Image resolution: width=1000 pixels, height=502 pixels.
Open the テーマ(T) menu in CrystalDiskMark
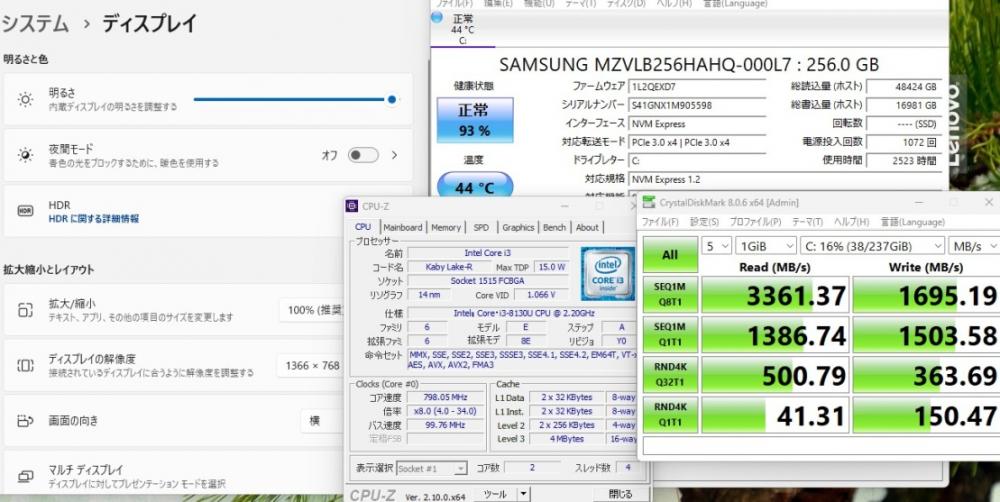(x=807, y=222)
